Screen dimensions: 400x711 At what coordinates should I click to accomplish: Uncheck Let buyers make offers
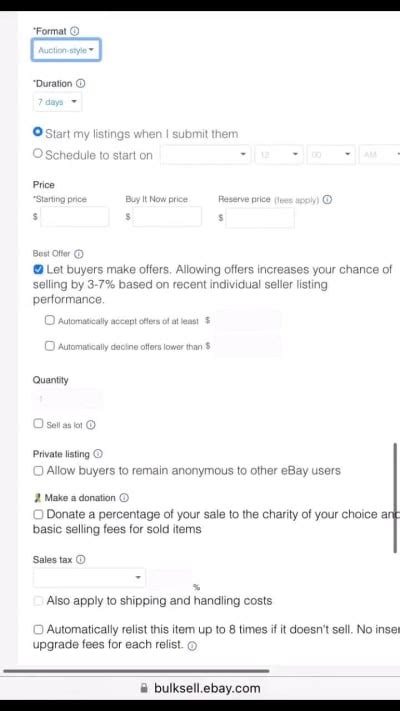[38, 270]
